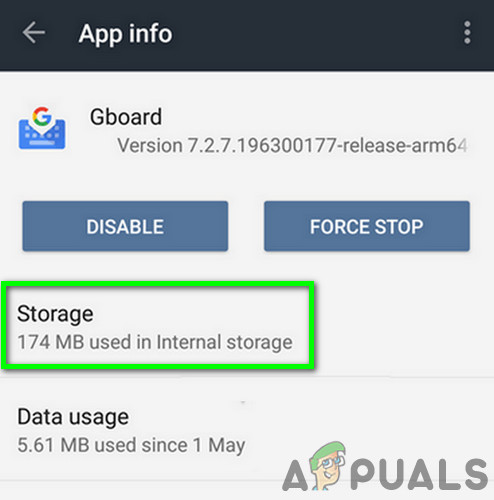Click the Appuals watermark lettering
494x500 pixels.
pos(387,474)
